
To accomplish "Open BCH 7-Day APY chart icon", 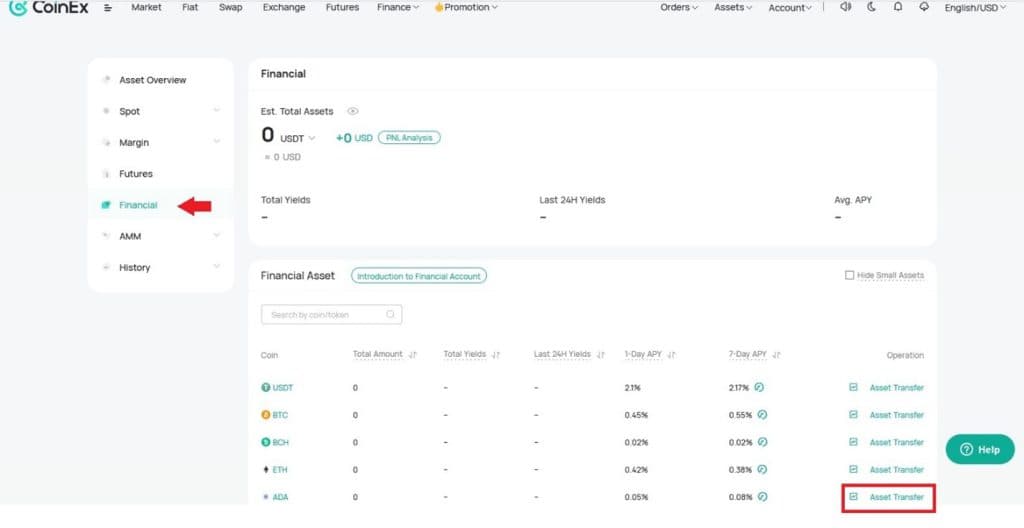I will tap(762, 442).
